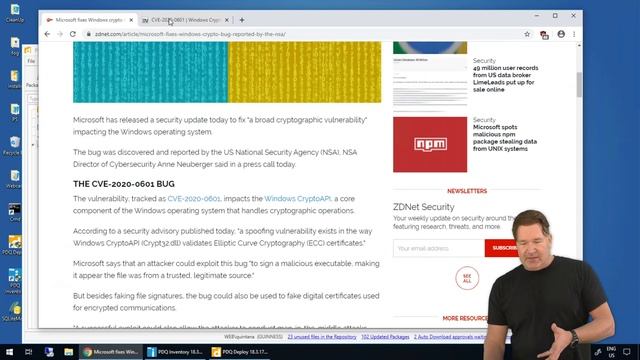Image resolution: width=640 pixels, height=360 pixels.
Task: Click the SEE ALL circle button
Action: coord(467,278)
